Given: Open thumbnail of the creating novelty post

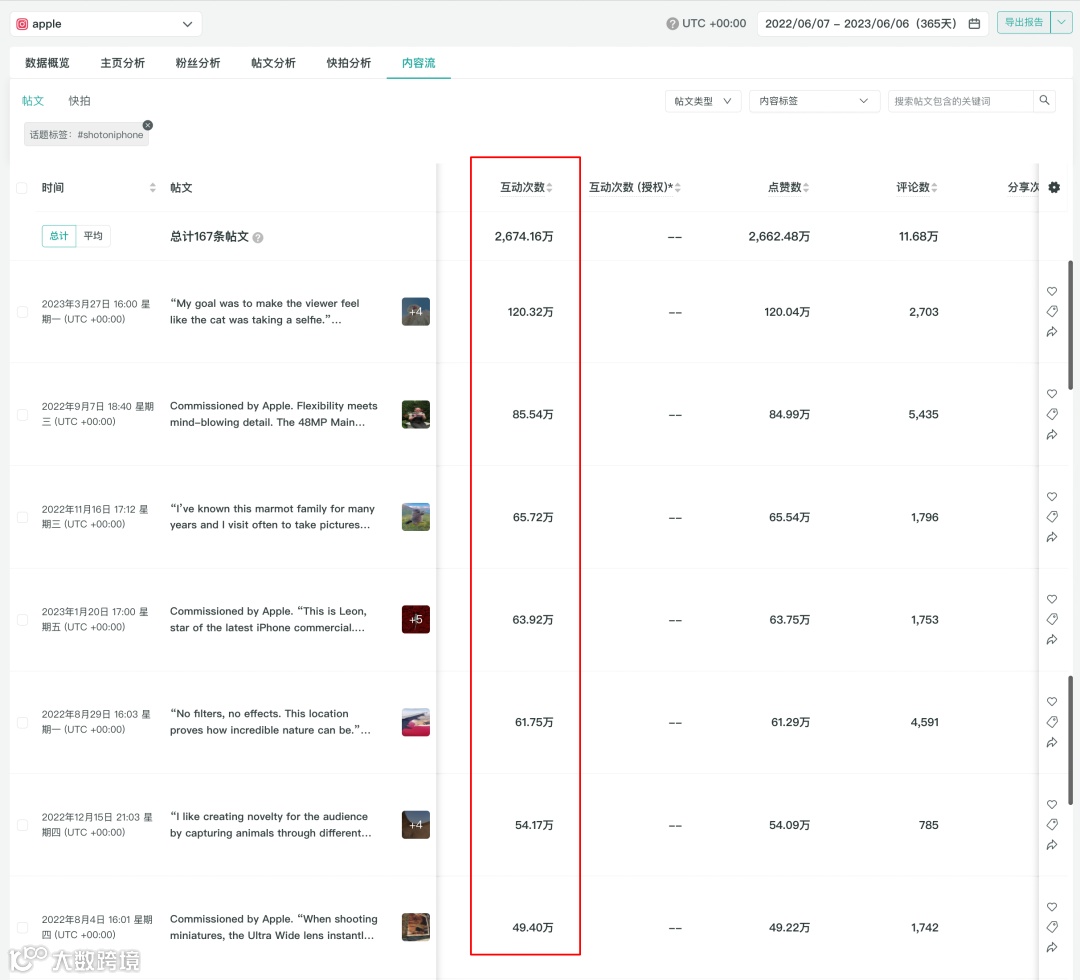Looking at the screenshot, I should click(416, 825).
